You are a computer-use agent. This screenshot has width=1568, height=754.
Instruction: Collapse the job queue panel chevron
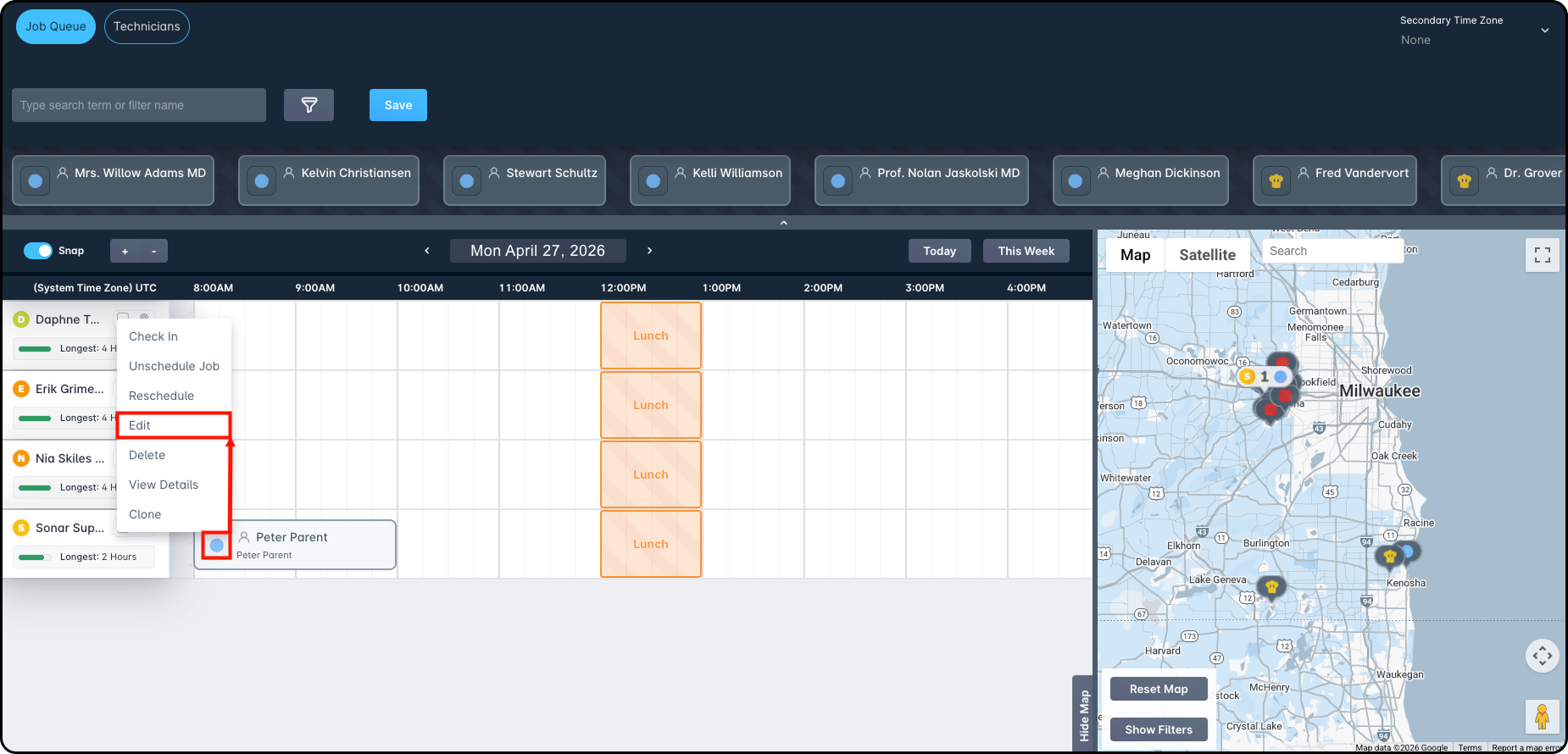[x=784, y=223]
